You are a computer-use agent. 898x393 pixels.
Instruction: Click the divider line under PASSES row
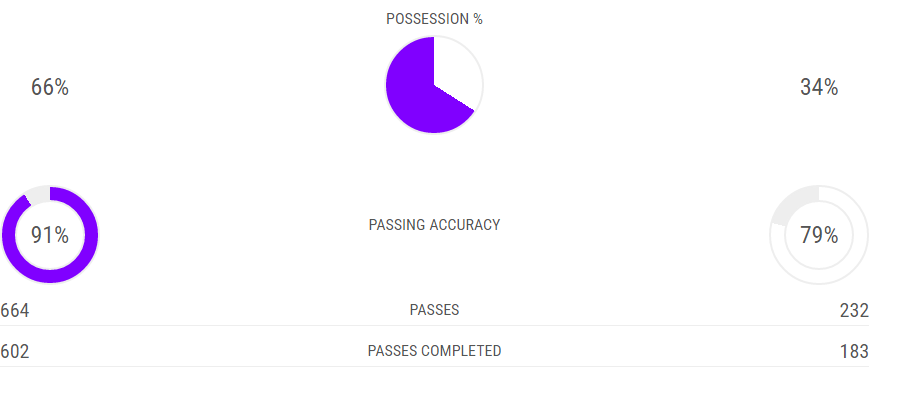pos(434,325)
